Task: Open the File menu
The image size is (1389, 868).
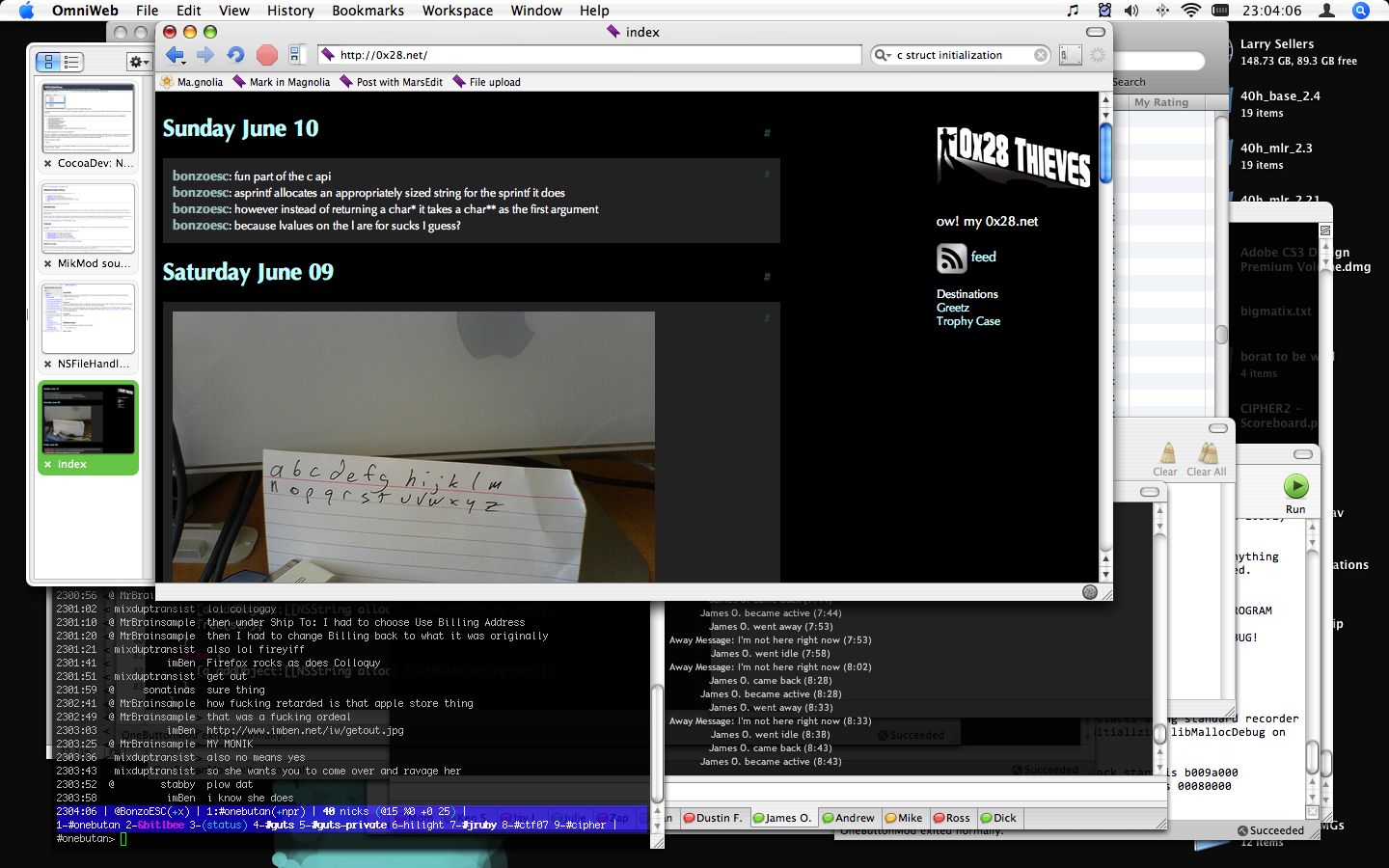Action: pyautogui.click(x=148, y=11)
